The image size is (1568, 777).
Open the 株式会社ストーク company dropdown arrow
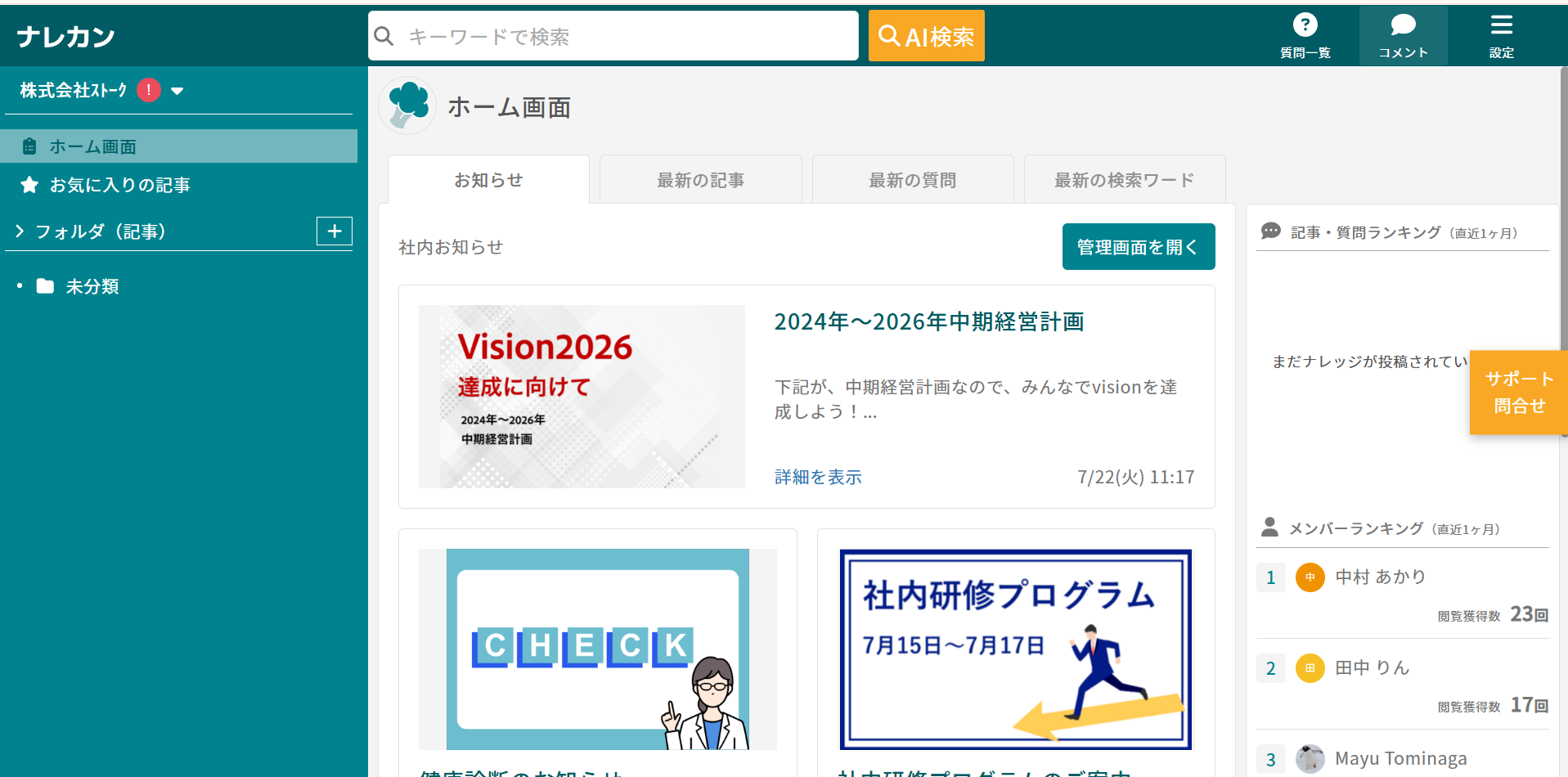pyautogui.click(x=177, y=91)
